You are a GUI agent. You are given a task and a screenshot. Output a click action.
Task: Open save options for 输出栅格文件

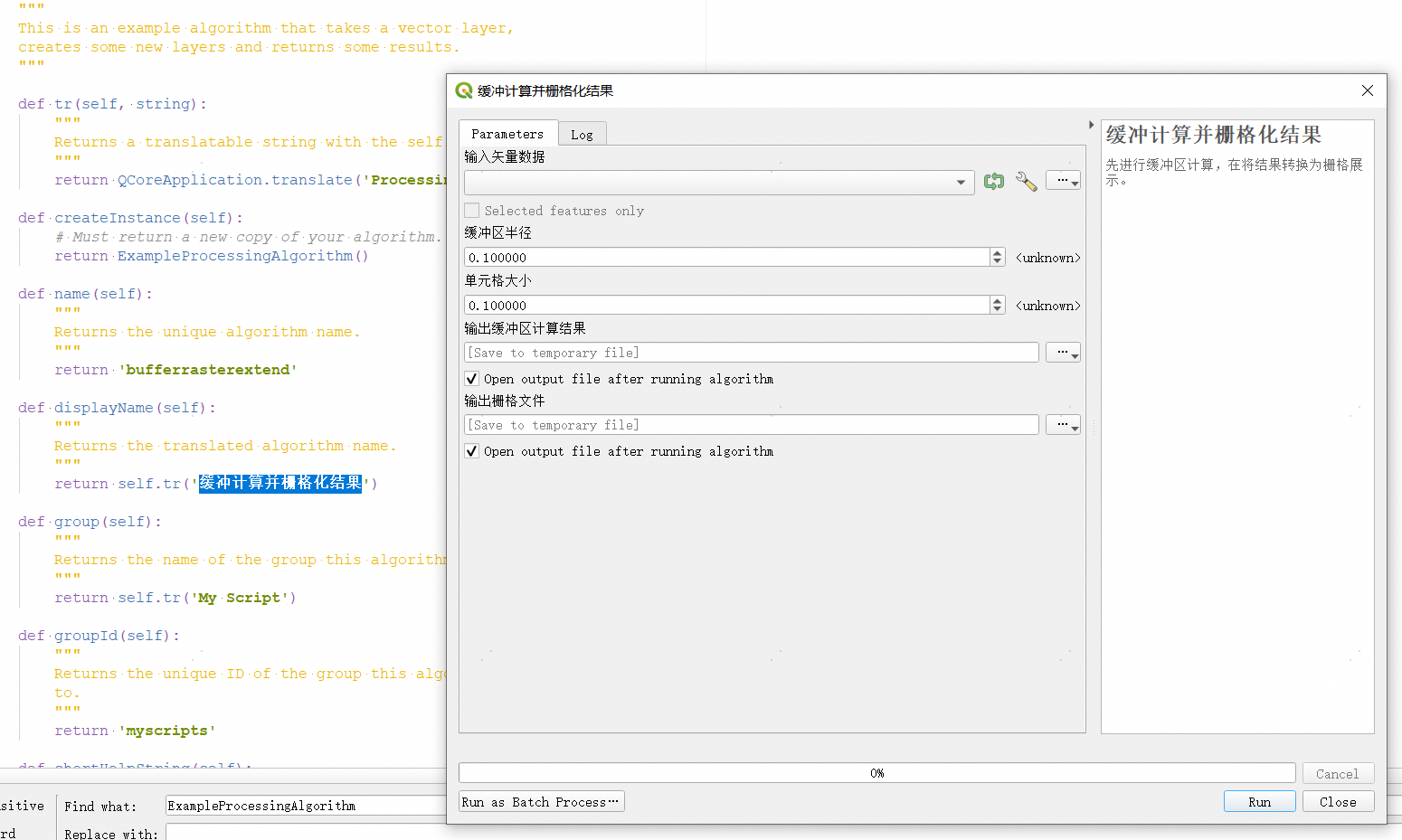tap(1063, 425)
